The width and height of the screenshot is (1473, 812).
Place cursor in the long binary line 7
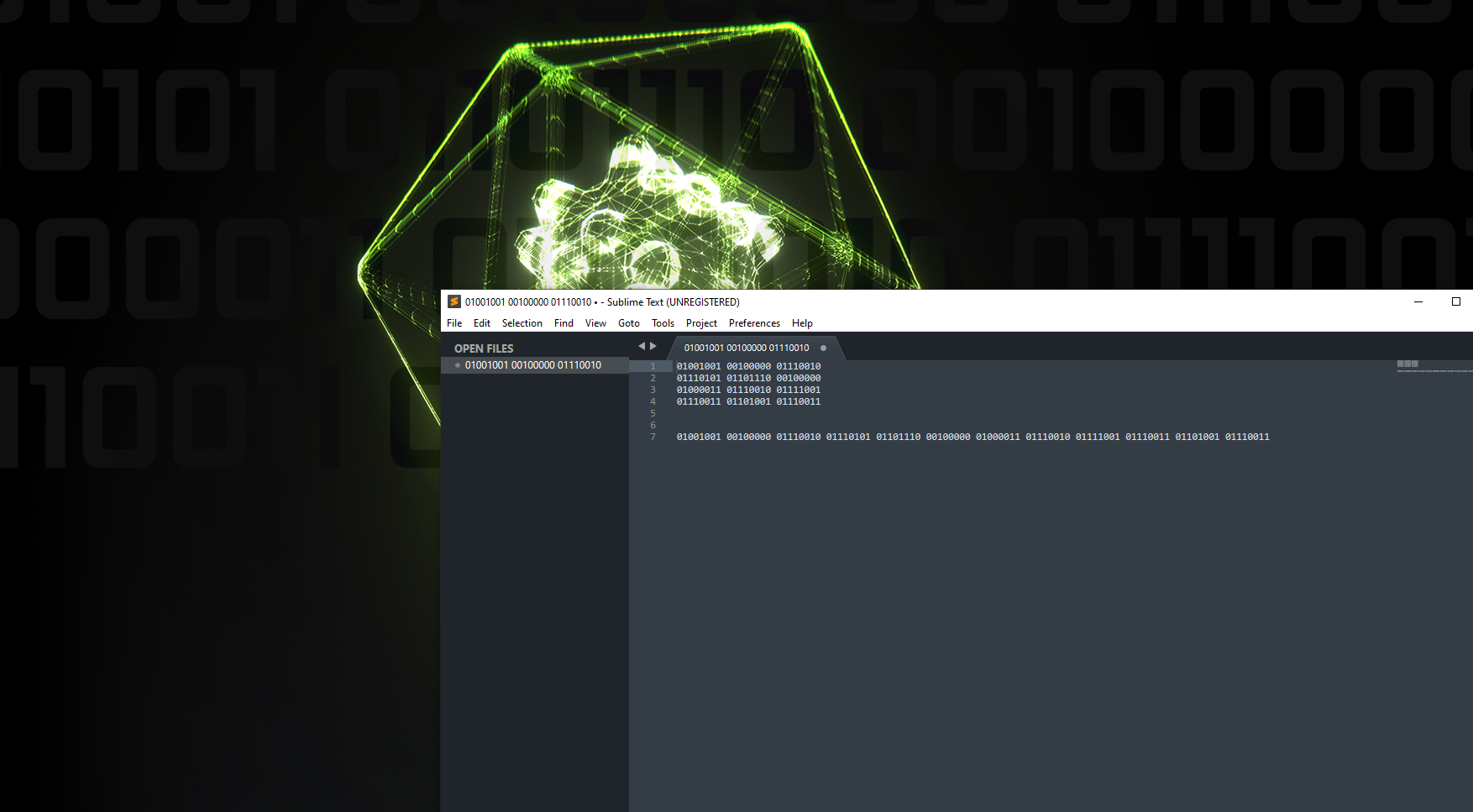972,437
